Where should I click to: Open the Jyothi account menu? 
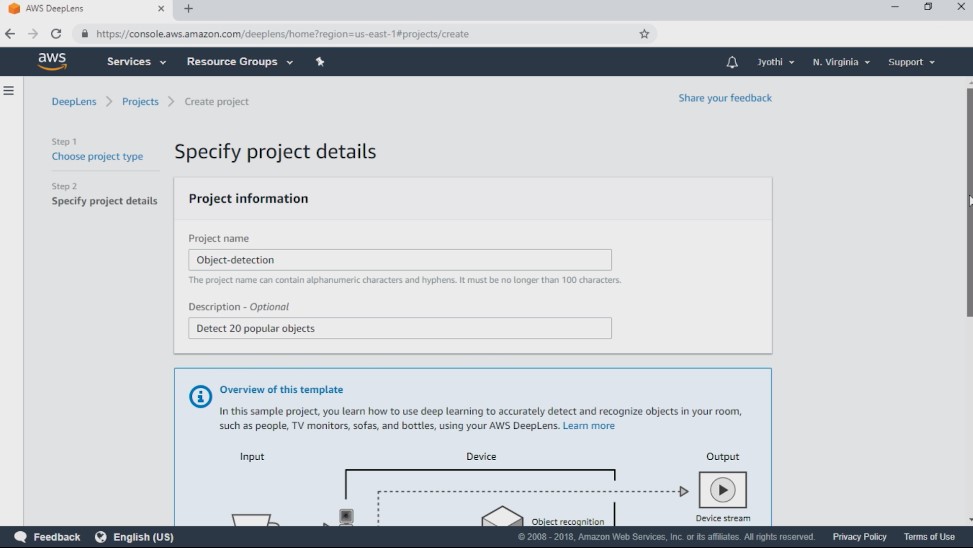tap(776, 62)
